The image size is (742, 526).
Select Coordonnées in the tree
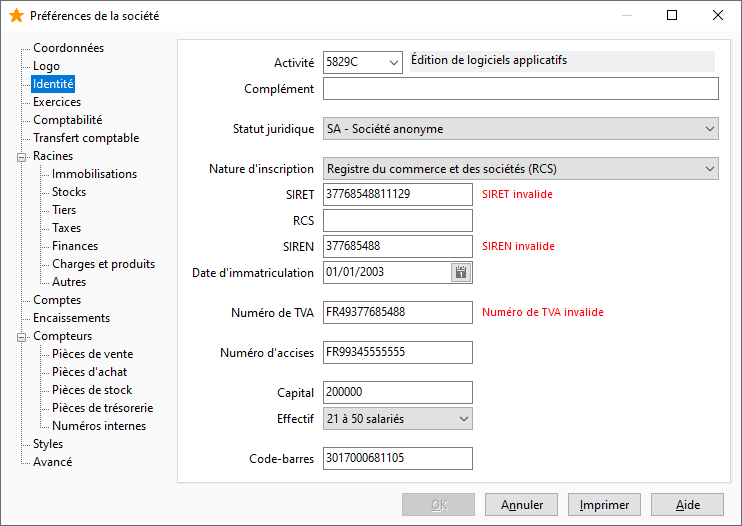tap(68, 48)
